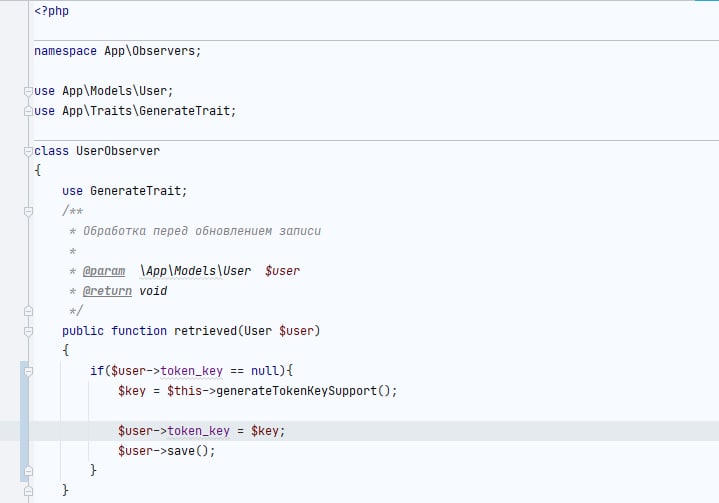Screen dimensions: 719x503
Task: Click the namespace keyword
Action: click(x=66, y=51)
